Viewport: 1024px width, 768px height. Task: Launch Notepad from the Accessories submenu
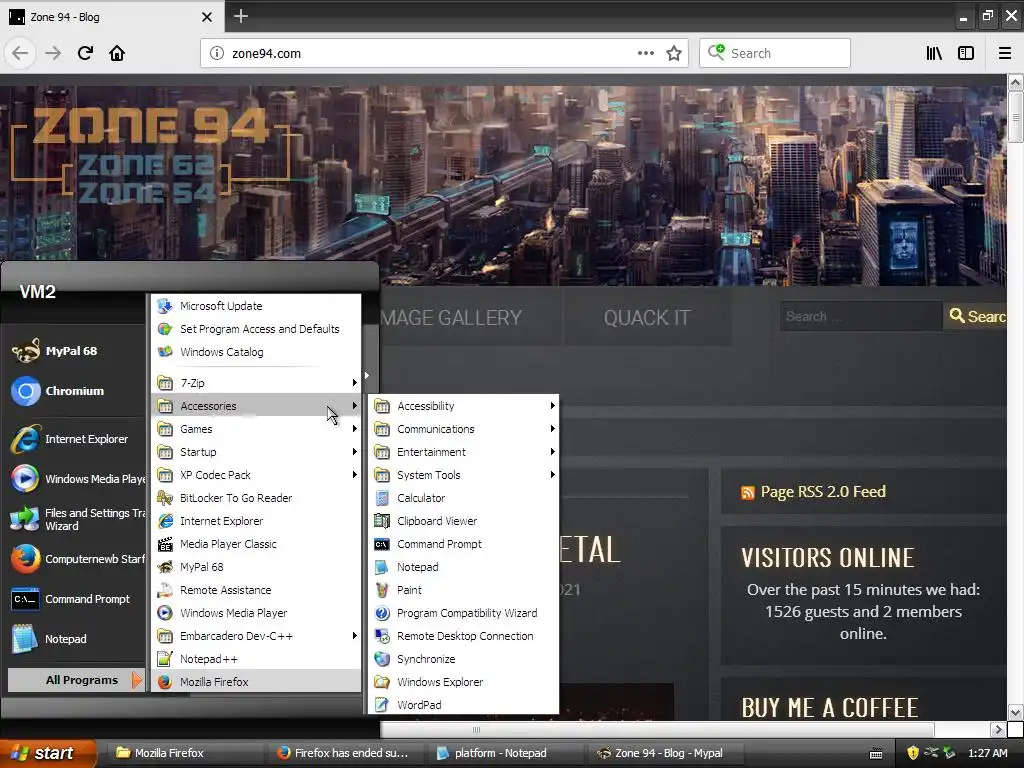(463, 567)
